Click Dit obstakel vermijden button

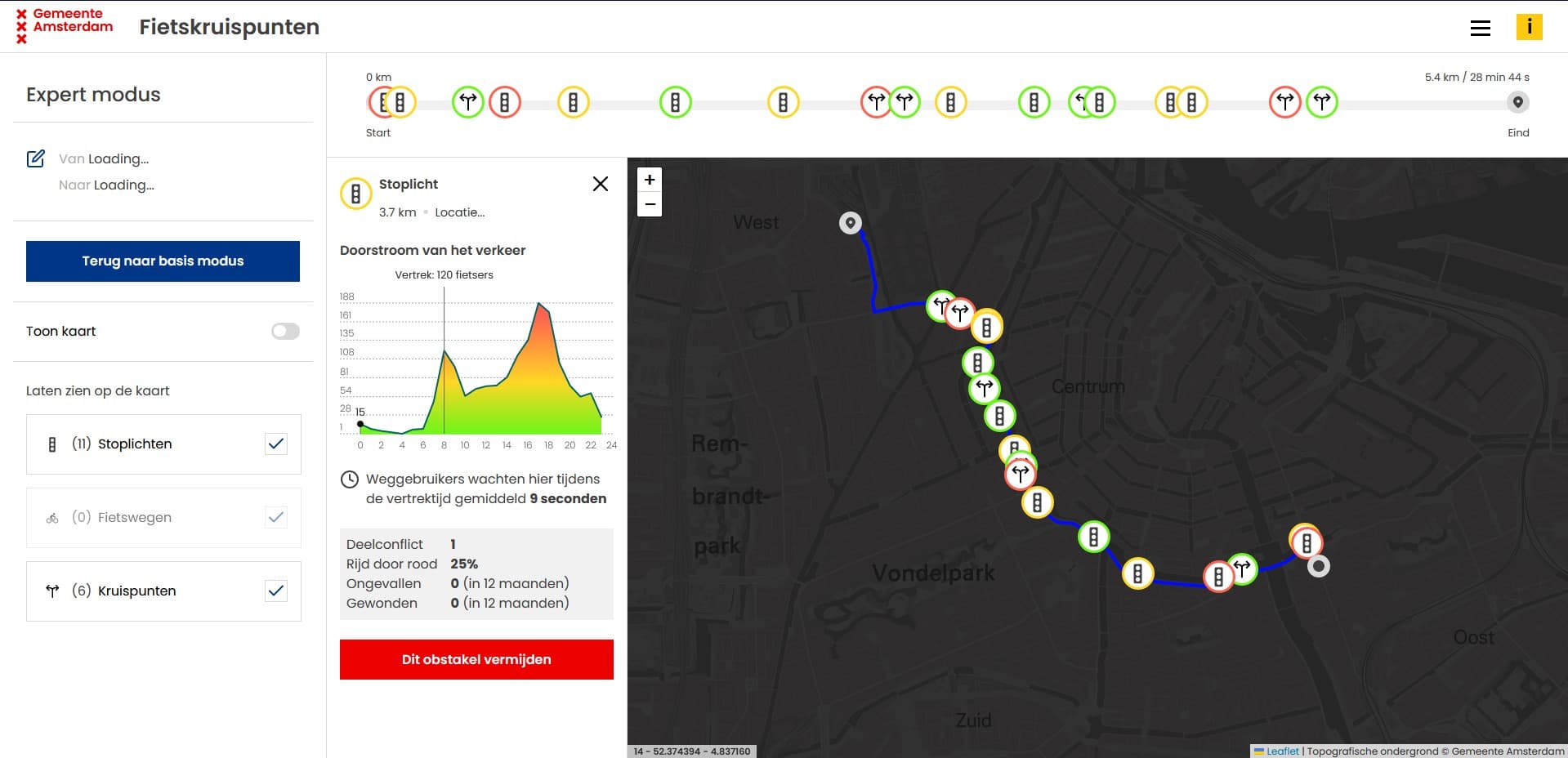coord(476,659)
